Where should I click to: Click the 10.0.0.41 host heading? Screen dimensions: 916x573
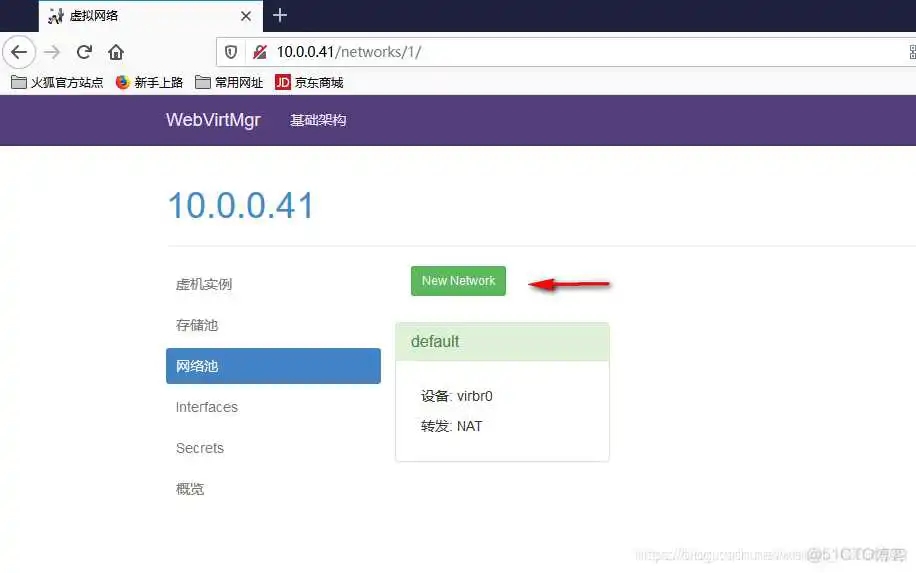point(241,206)
